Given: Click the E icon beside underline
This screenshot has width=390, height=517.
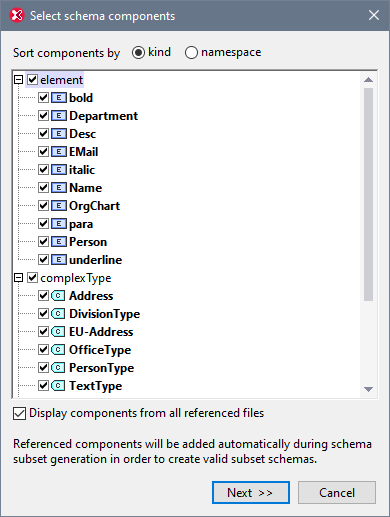Looking at the screenshot, I should click(x=59, y=260).
